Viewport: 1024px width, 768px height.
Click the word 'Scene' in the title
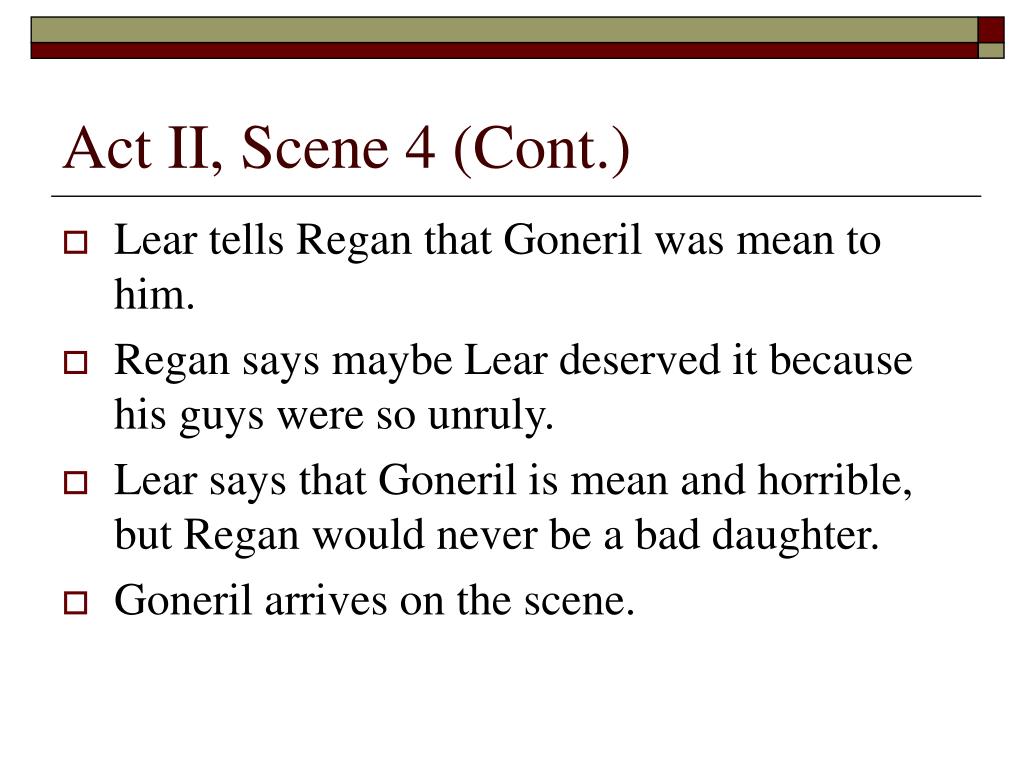[x=315, y=149]
